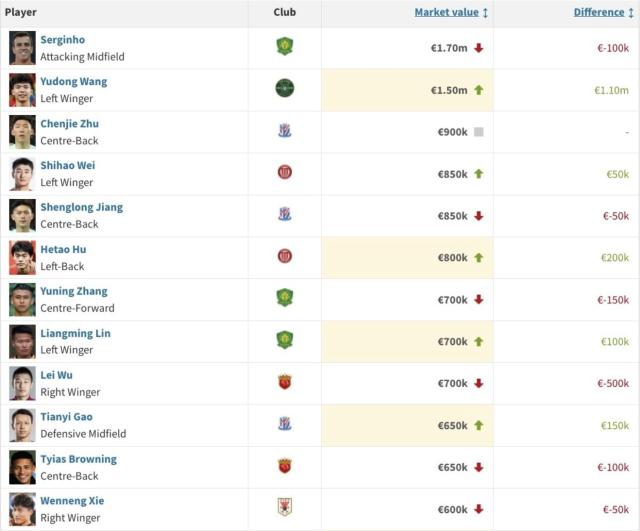Go to Tyias Browning's profile
Image resolution: width=640 pixels, height=531 pixels.
tap(78, 460)
